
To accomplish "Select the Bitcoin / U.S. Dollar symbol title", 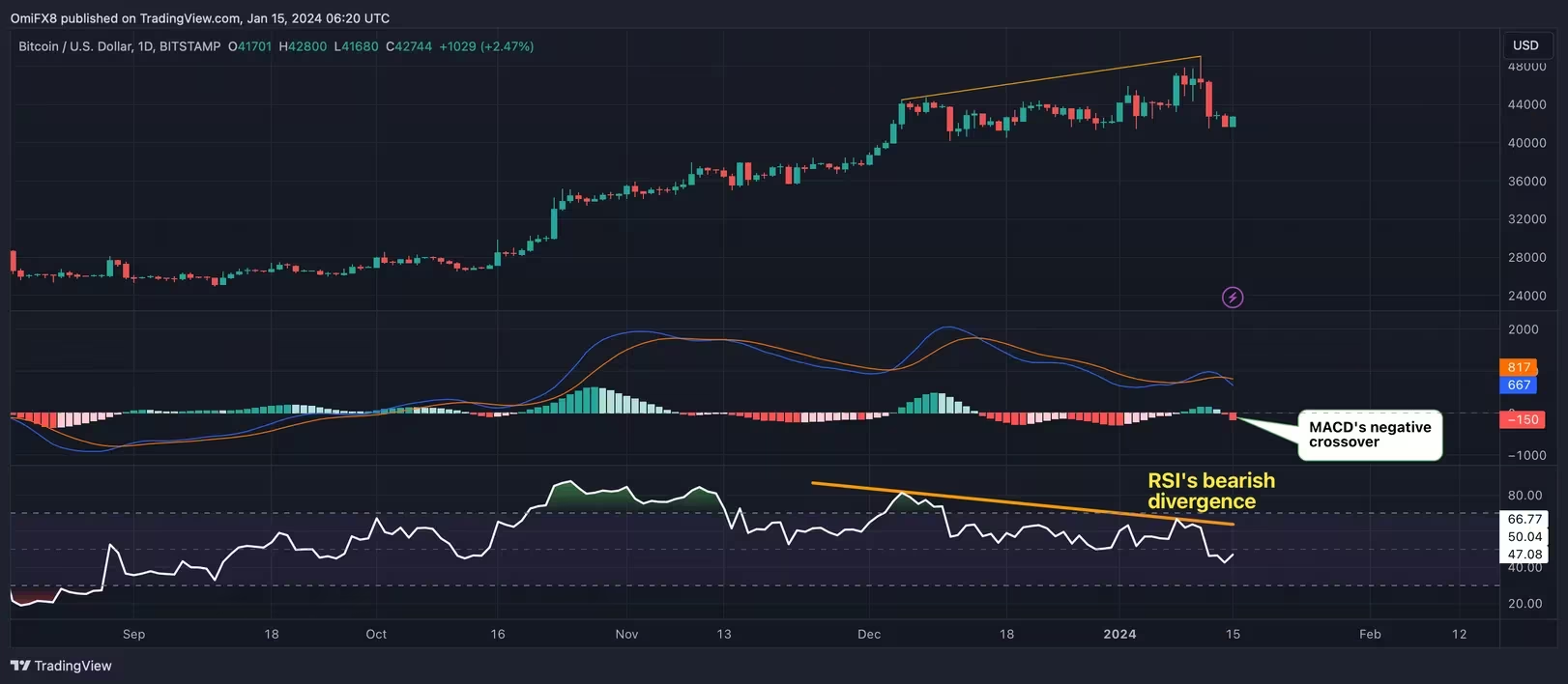I will point(120,46).
